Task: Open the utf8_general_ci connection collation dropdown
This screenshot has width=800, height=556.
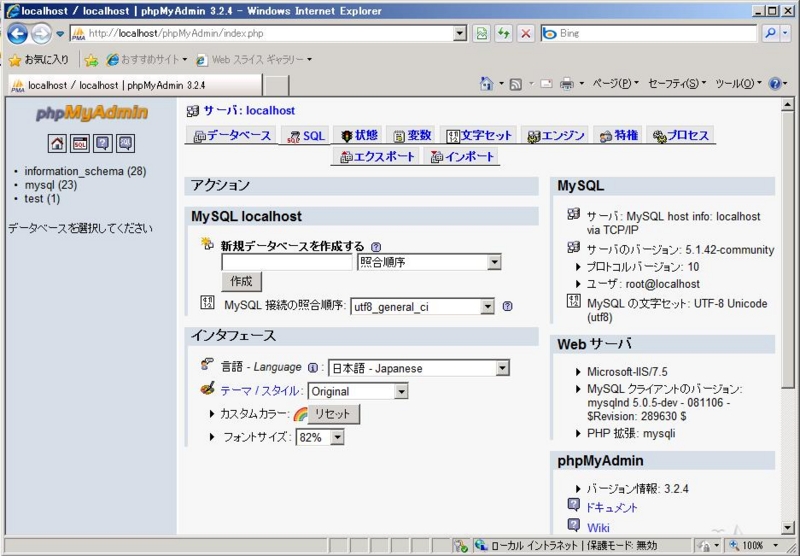Action: pyautogui.click(x=422, y=307)
